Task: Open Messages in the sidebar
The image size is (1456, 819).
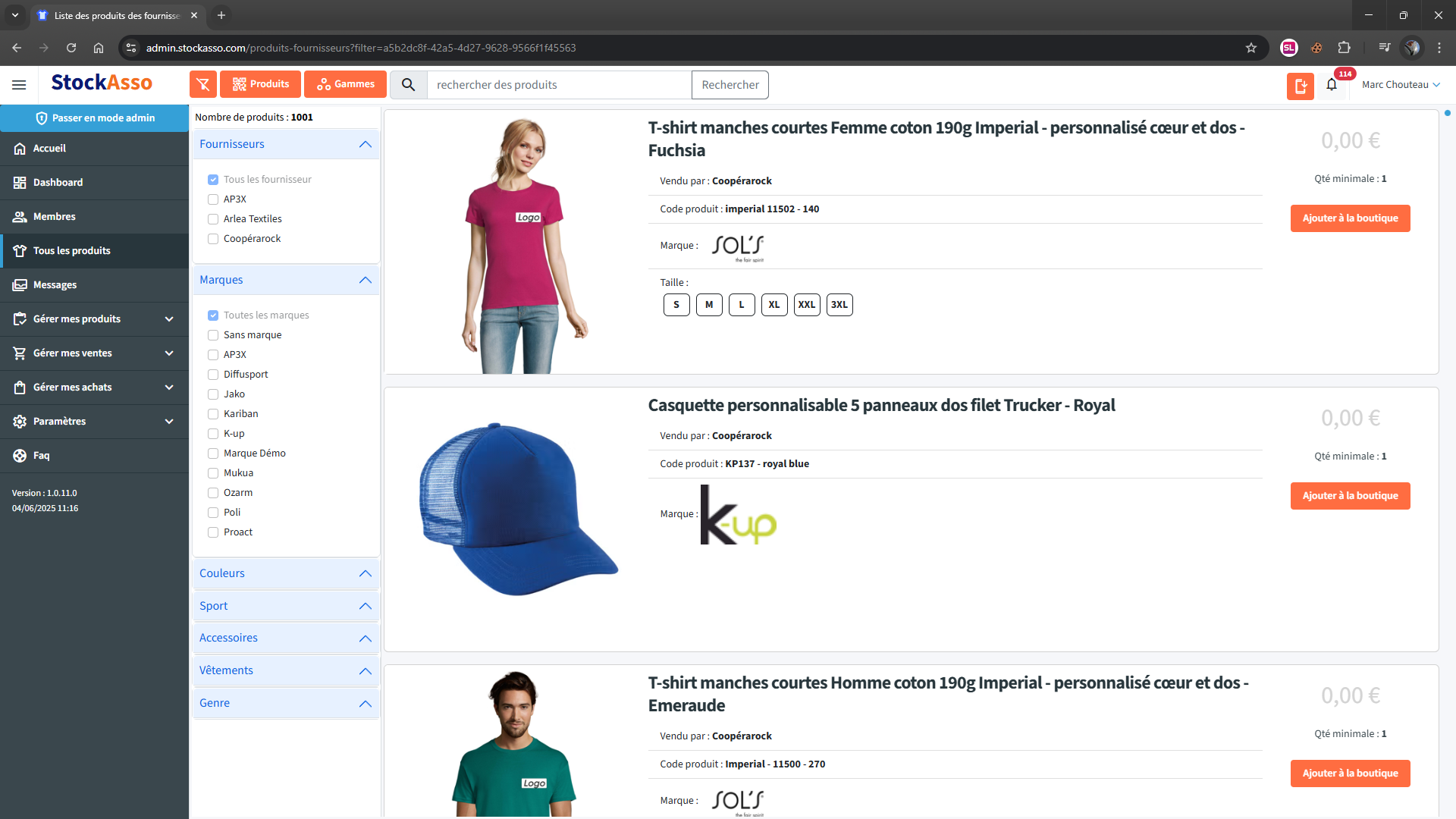Action: point(55,285)
